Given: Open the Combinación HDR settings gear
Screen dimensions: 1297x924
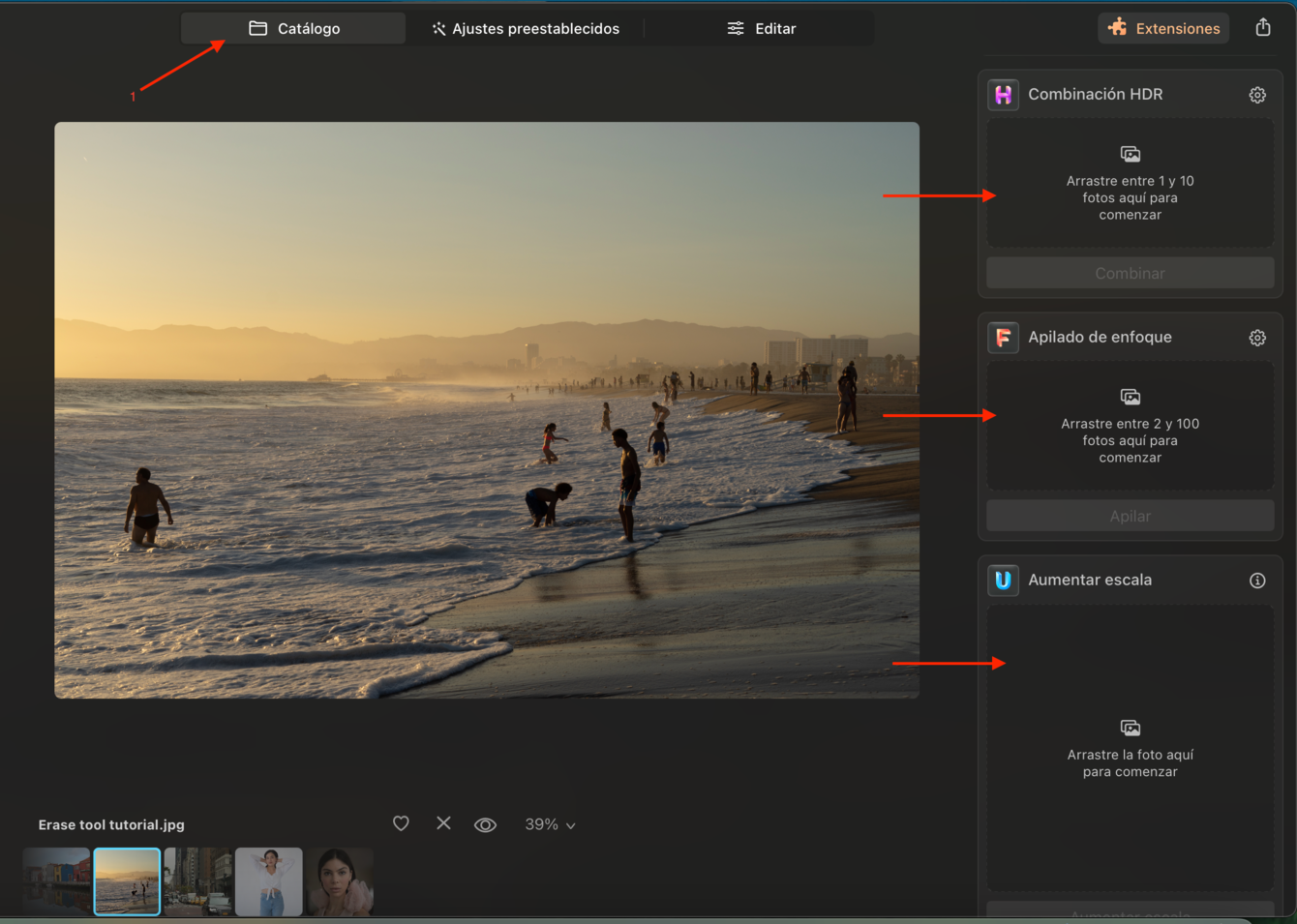Looking at the screenshot, I should coord(1257,95).
